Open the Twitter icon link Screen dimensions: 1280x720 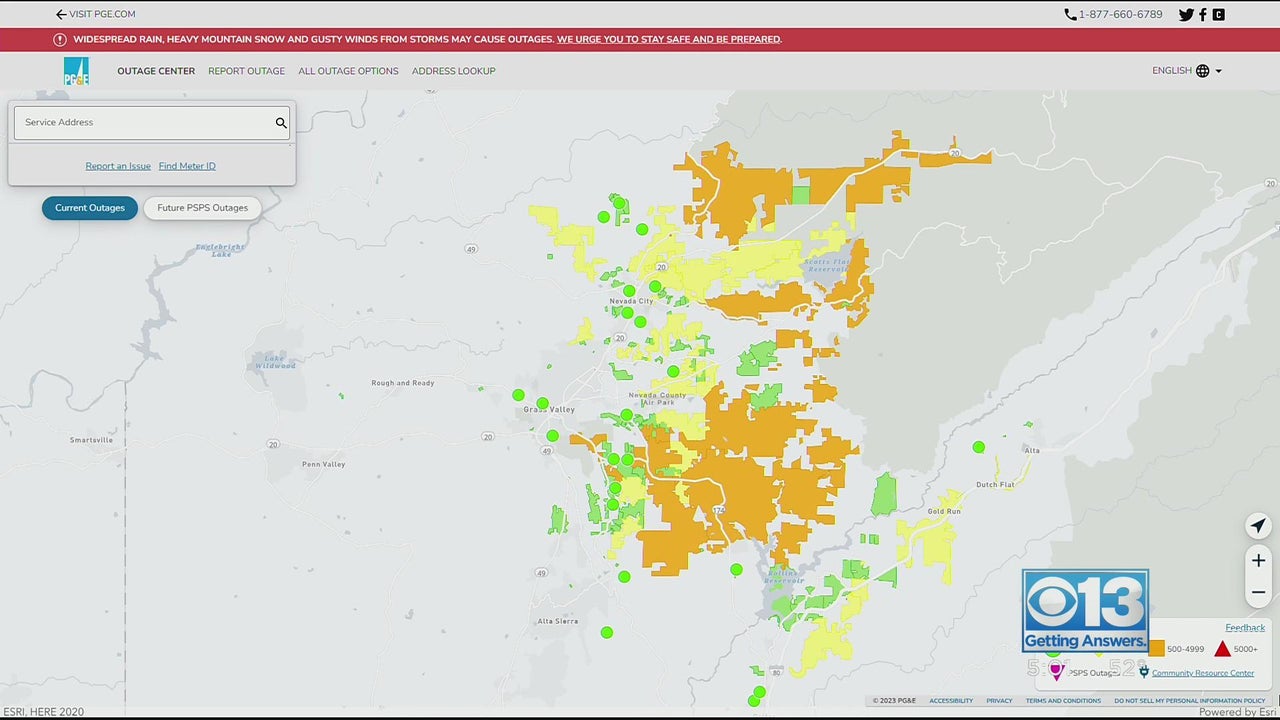click(1186, 15)
